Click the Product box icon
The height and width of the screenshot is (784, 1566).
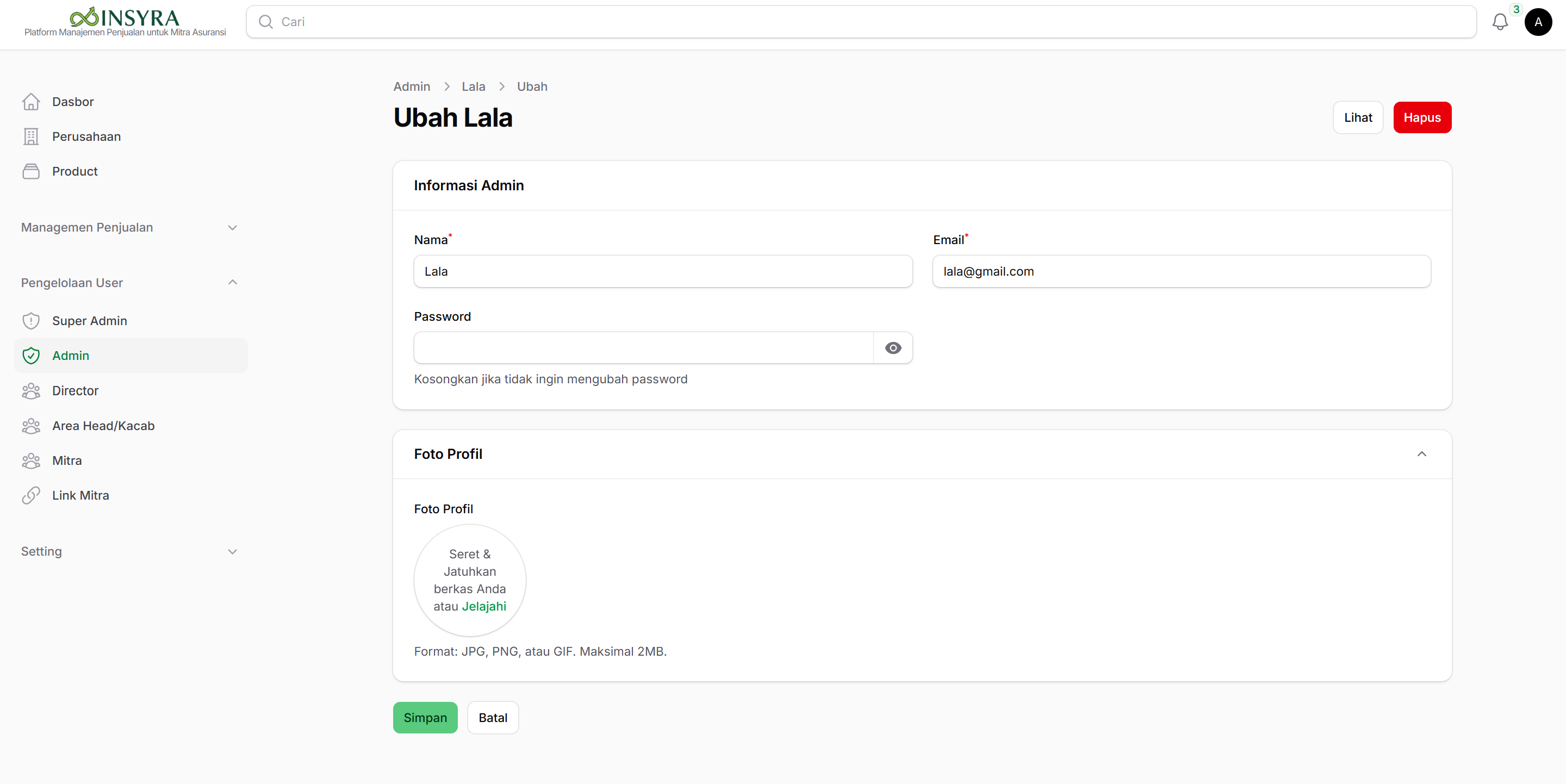click(x=31, y=171)
